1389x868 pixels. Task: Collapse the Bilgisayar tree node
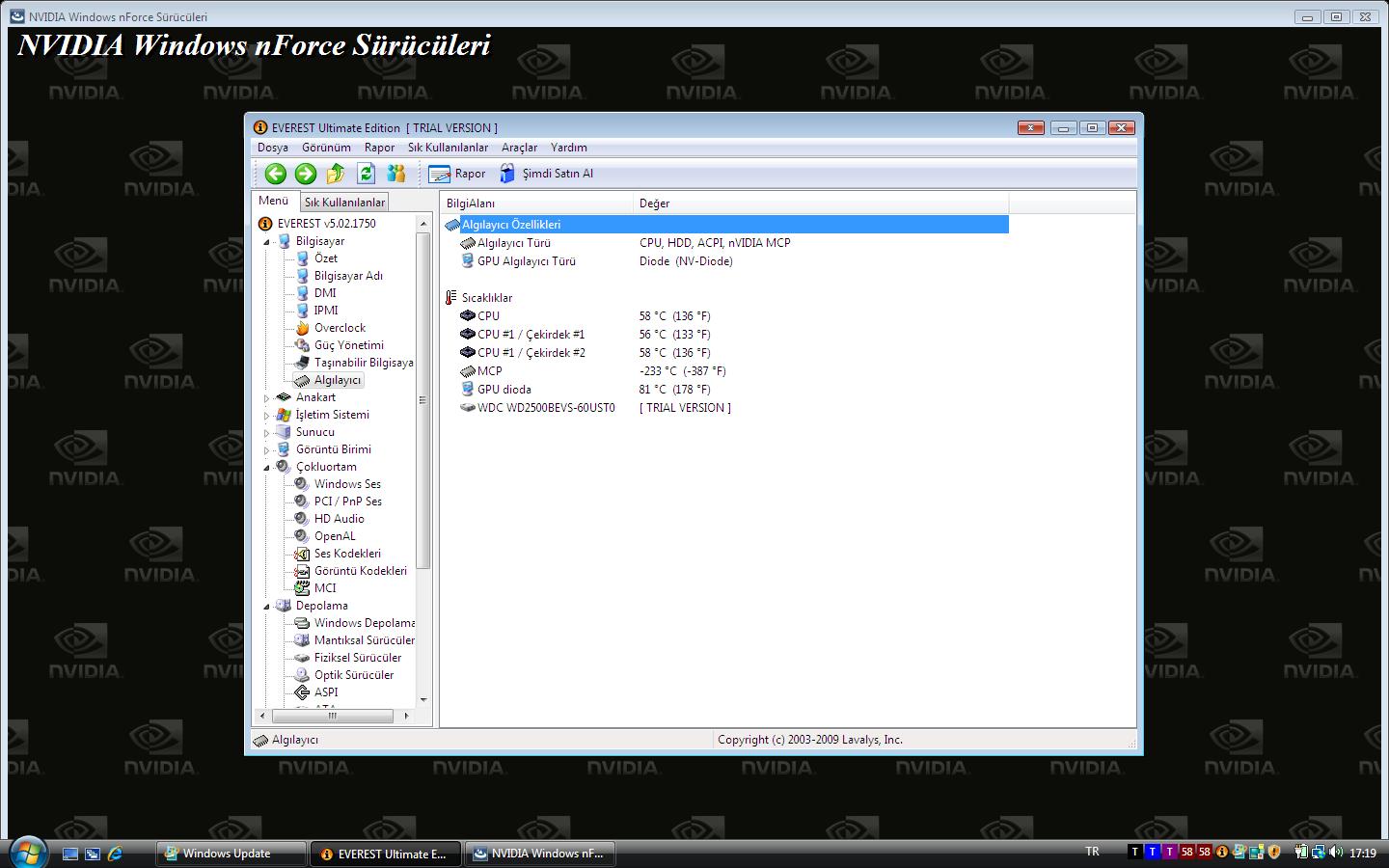[267, 241]
